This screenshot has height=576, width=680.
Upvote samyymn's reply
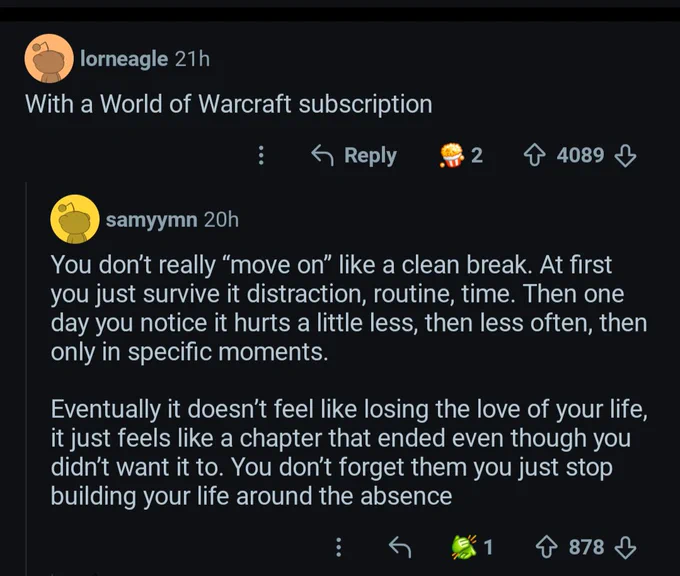(546, 547)
